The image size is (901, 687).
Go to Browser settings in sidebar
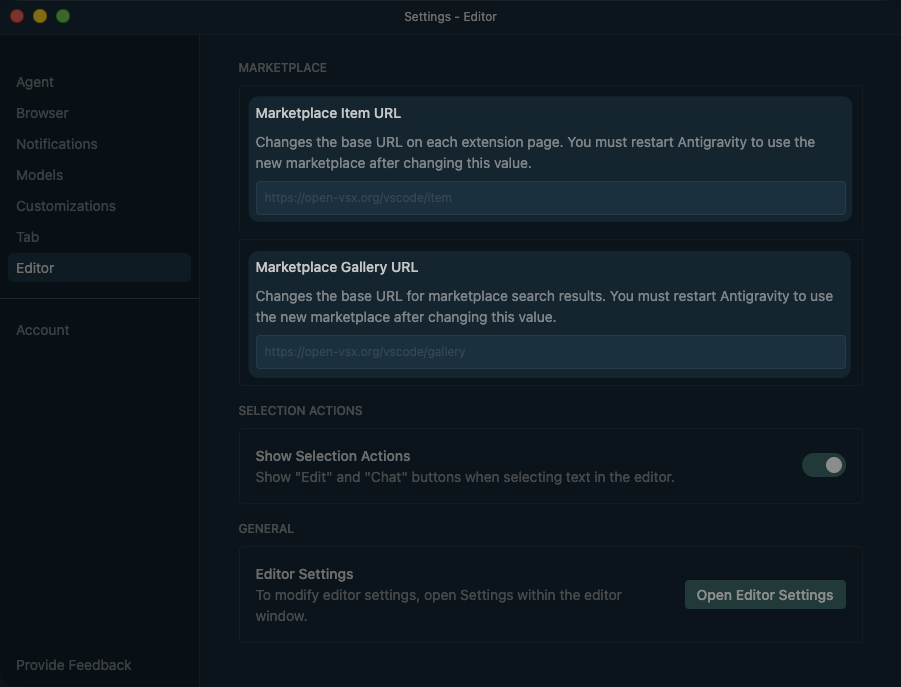(x=42, y=113)
